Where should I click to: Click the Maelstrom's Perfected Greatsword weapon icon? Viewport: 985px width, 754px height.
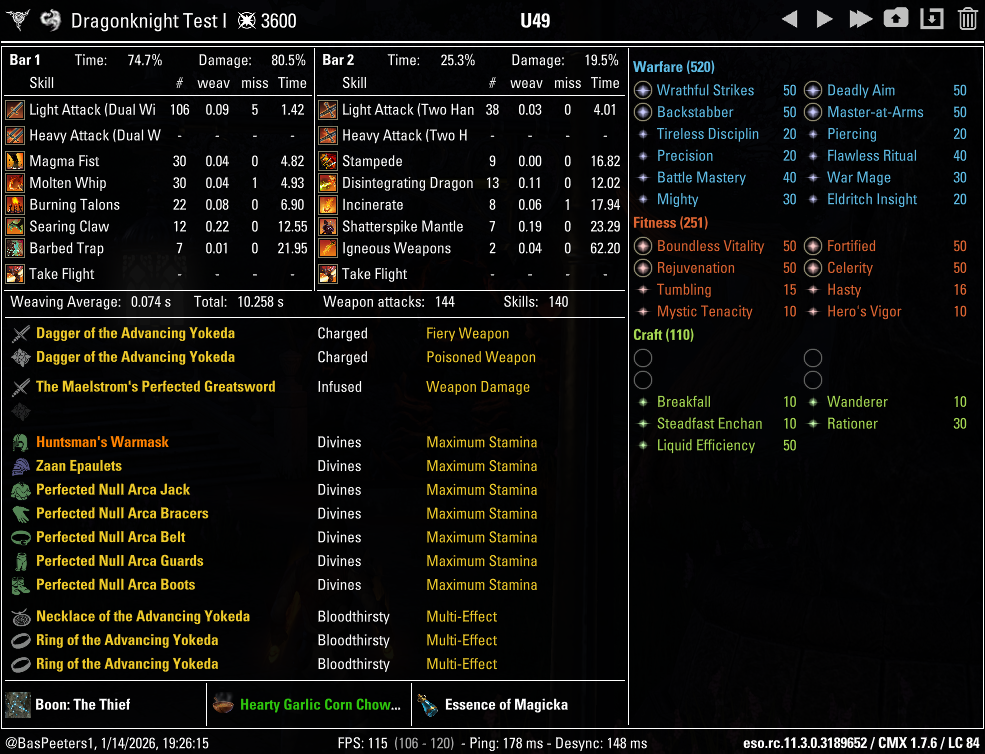tap(21, 387)
